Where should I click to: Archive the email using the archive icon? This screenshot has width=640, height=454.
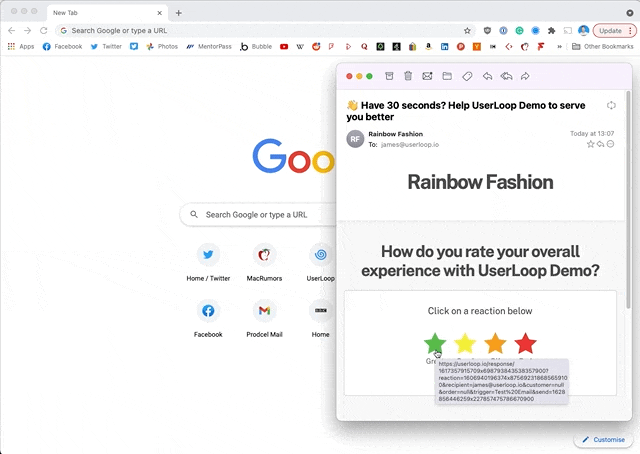click(389, 76)
